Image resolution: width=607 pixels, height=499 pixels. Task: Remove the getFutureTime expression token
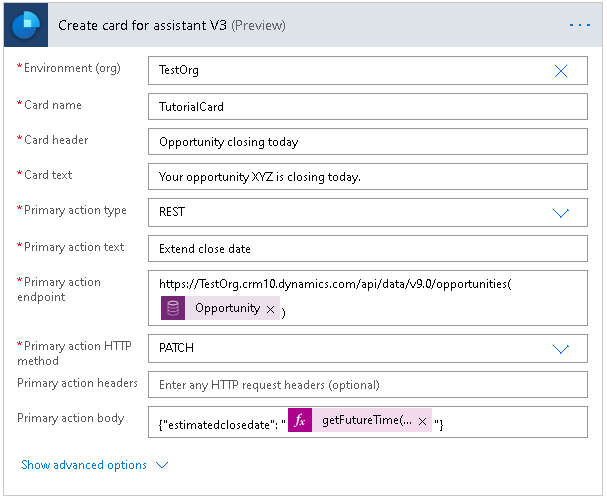[422, 421]
